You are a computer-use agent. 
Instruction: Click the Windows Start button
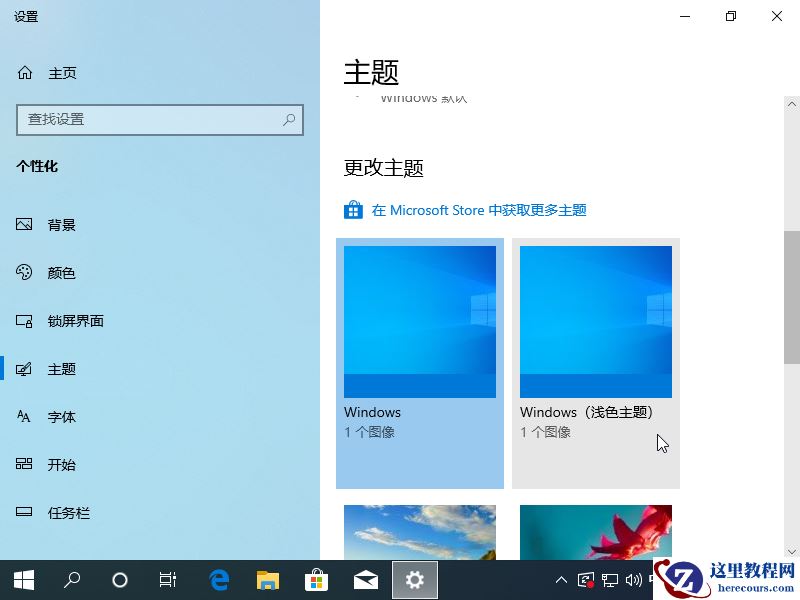coord(23,579)
